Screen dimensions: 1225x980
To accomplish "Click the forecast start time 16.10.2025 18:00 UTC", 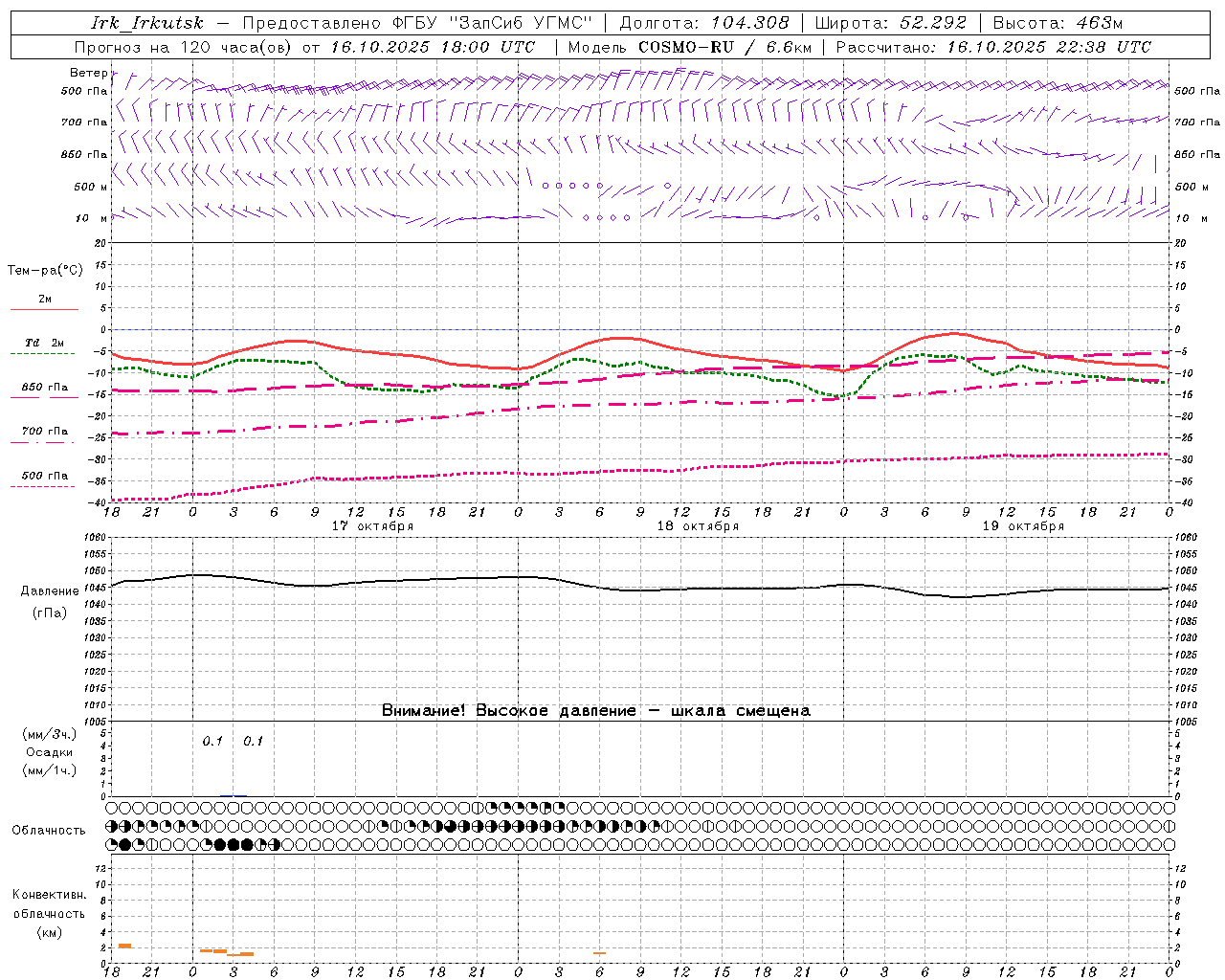I will pyautogui.click(x=433, y=47).
